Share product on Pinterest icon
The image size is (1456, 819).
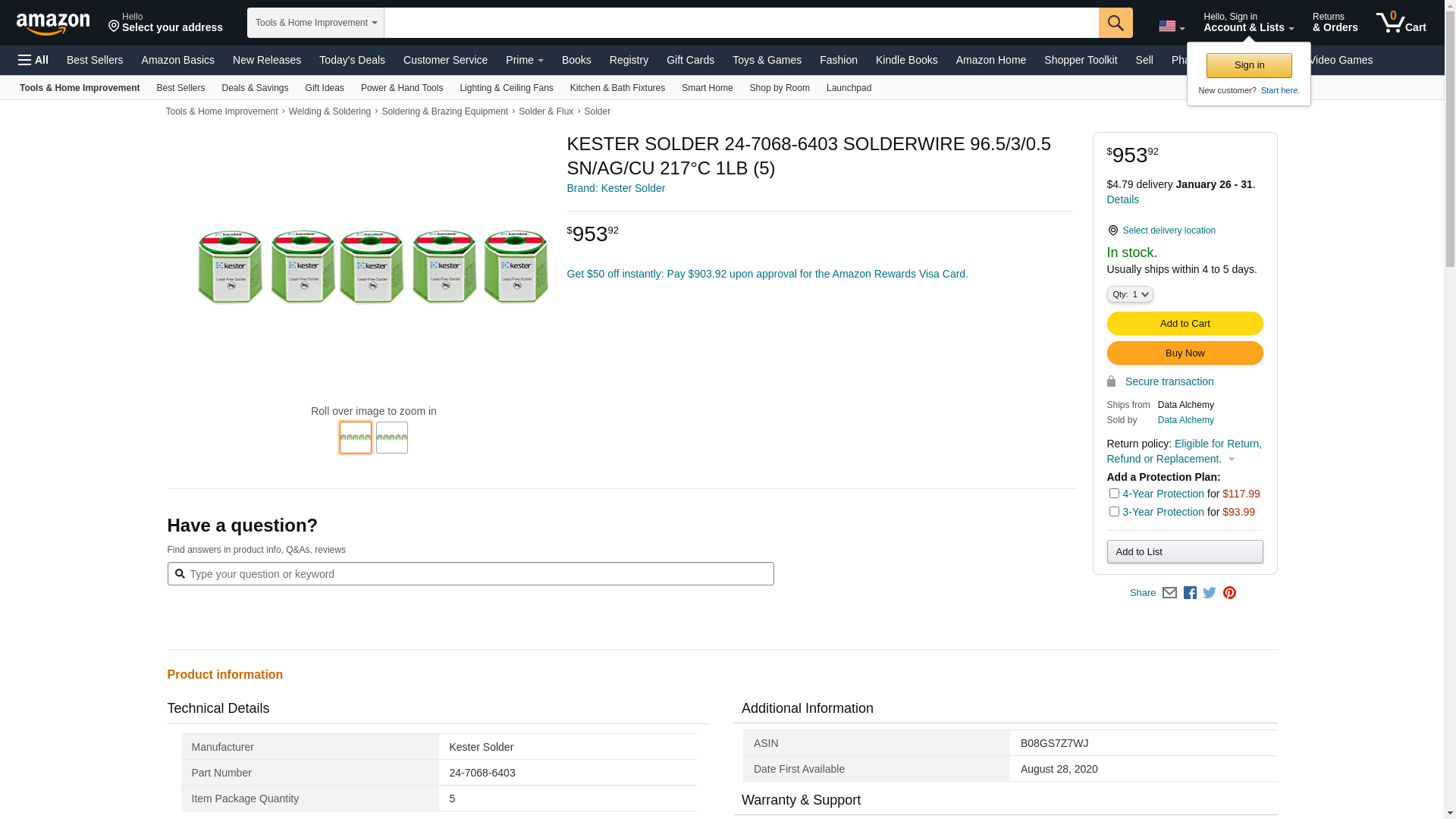[1229, 593]
